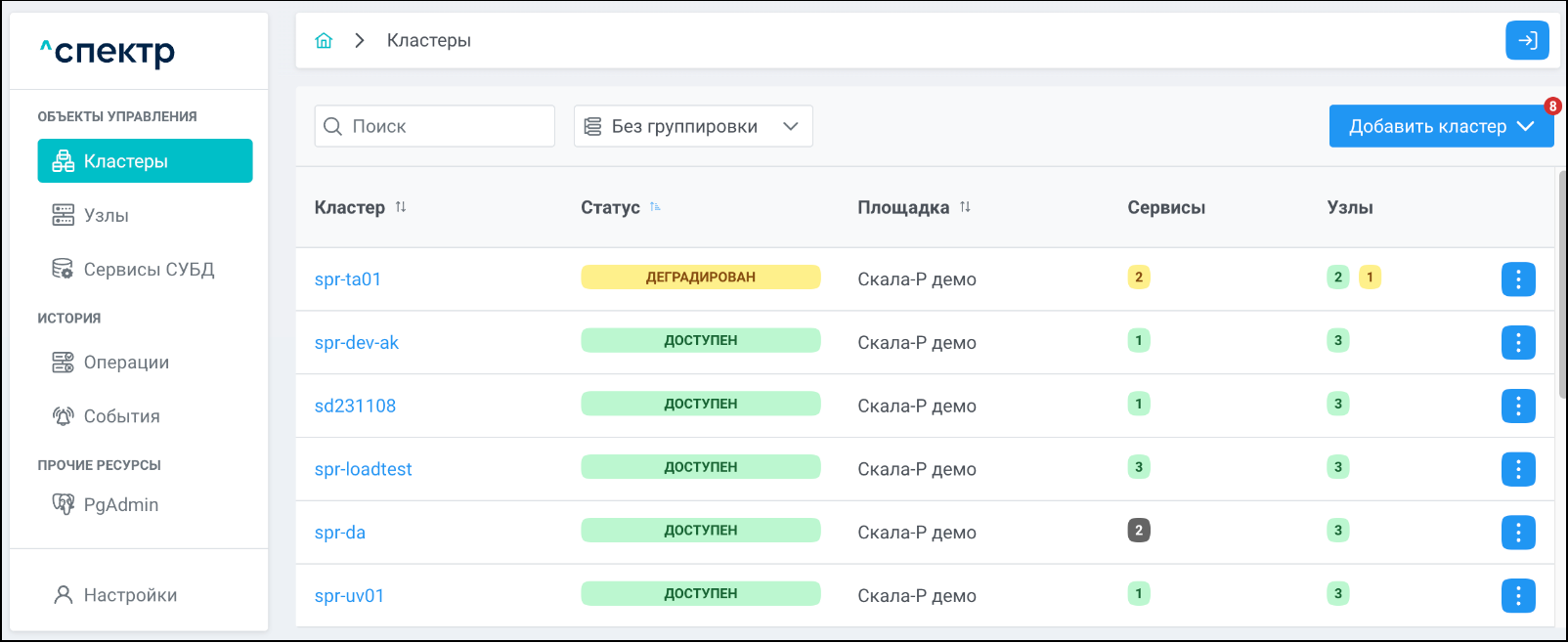The height and width of the screenshot is (643, 1568).
Task: Click the yellow node badge for spr-ta01
Action: coord(1370,278)
